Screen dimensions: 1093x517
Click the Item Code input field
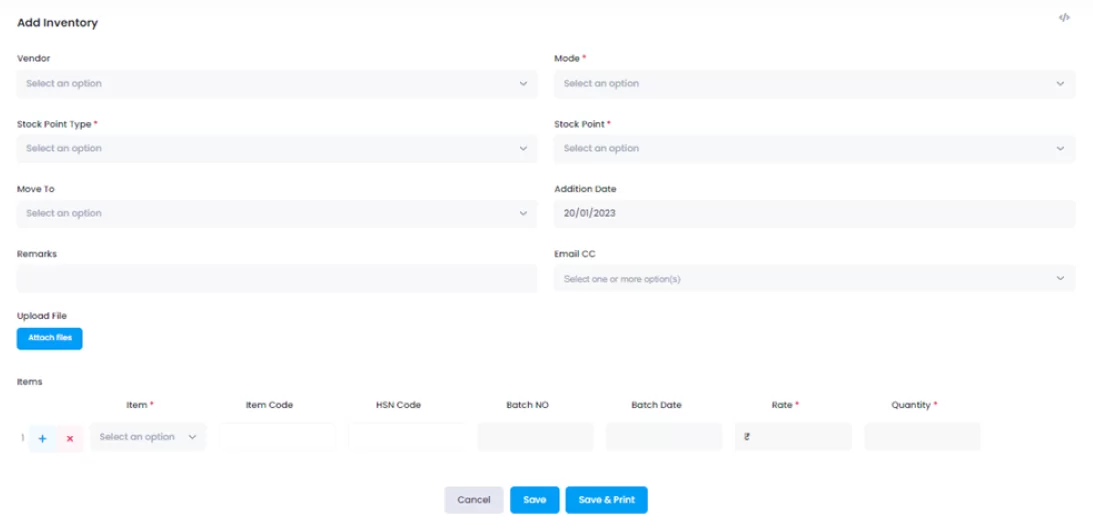point(277,437)
